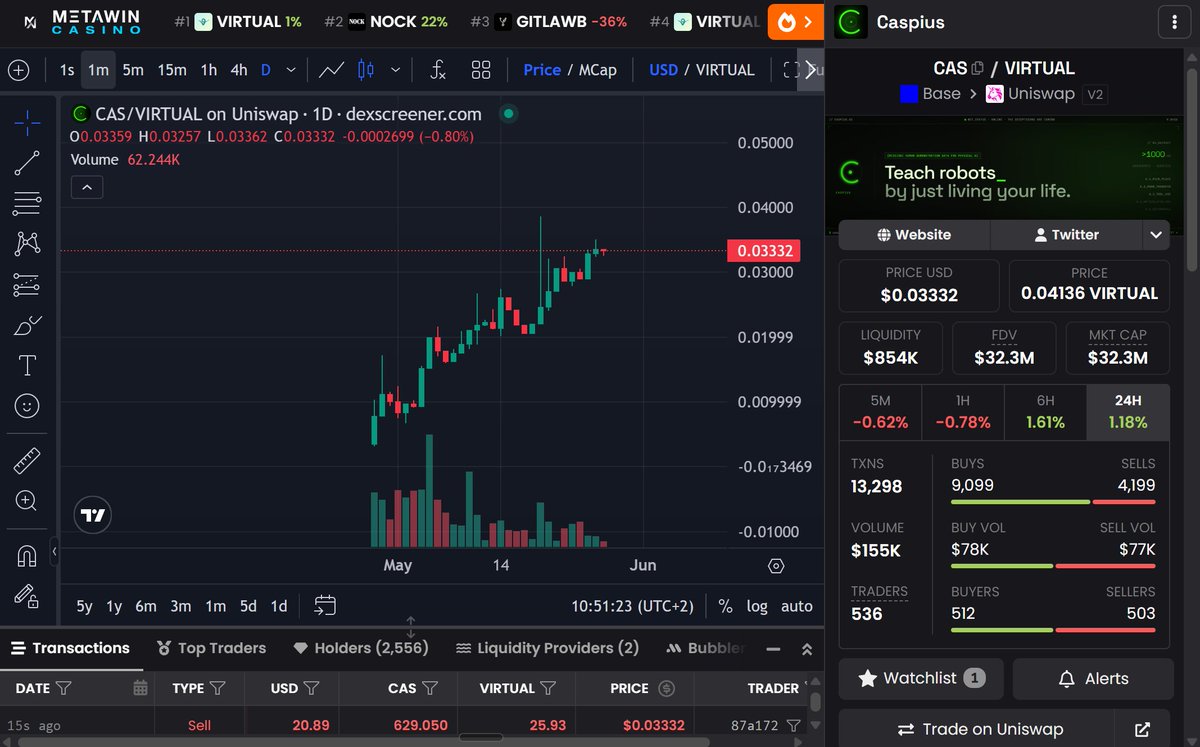Select the 1s timeframe
The width and height of the screenshot is (1200, 747).
67,70
